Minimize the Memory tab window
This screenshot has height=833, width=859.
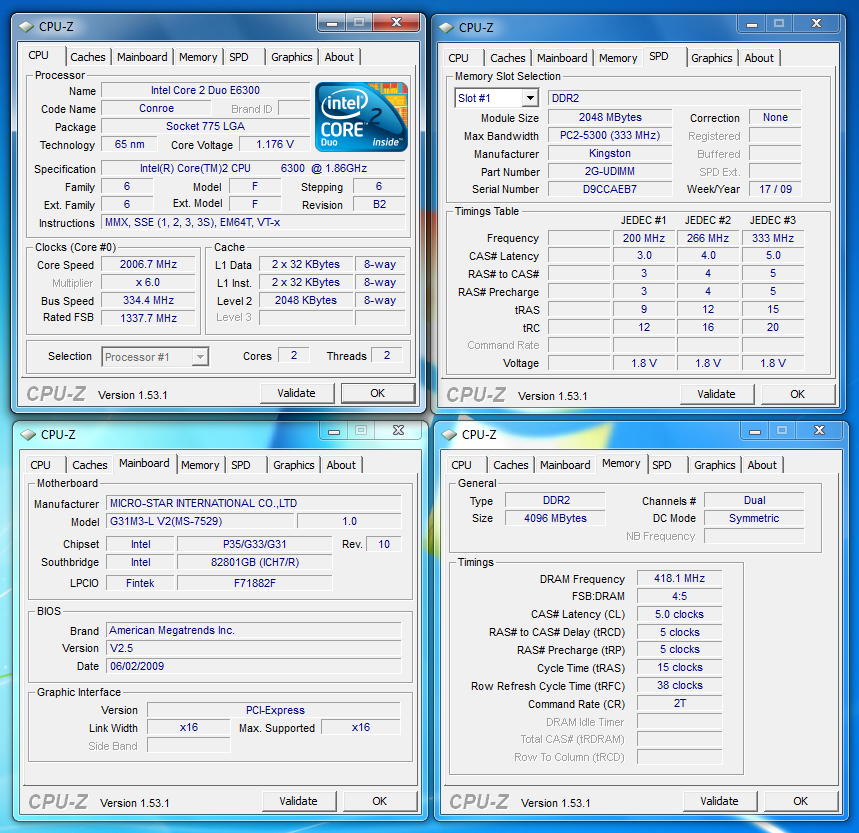tap(755, 431)
